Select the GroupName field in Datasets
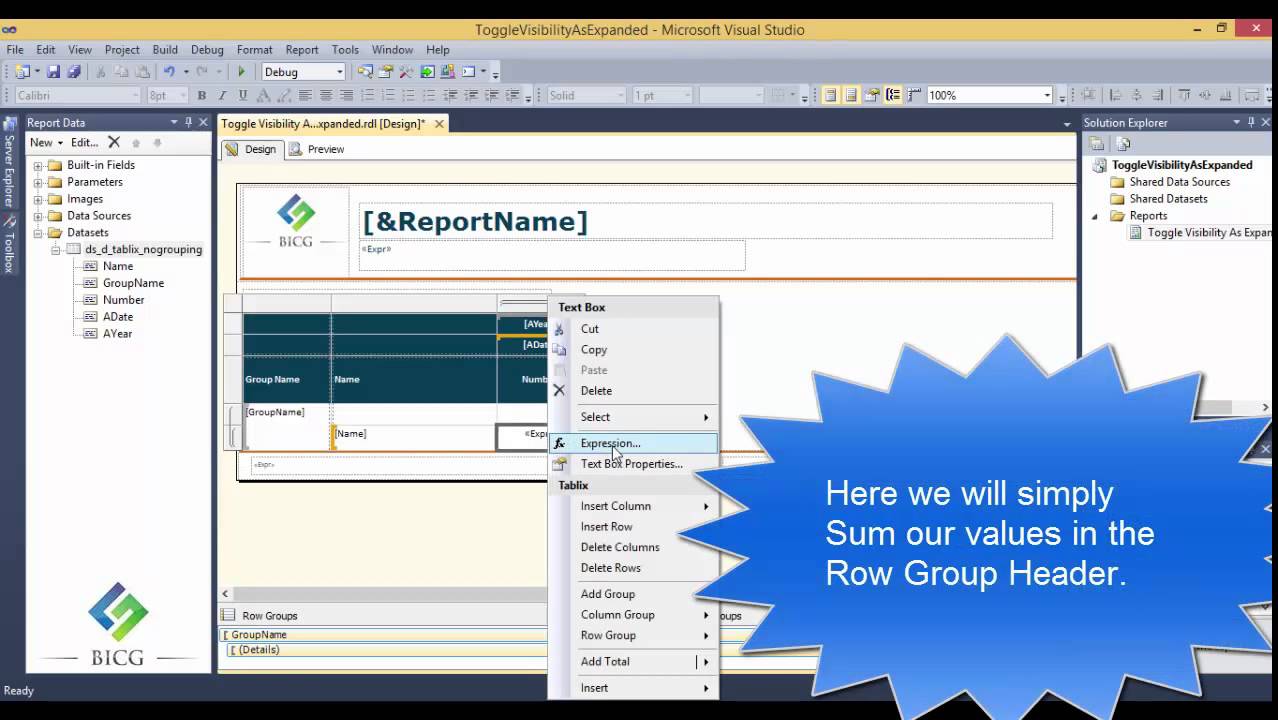This screenshot has width=1278, height=720. pyautogui.click(x=133, y=283)
